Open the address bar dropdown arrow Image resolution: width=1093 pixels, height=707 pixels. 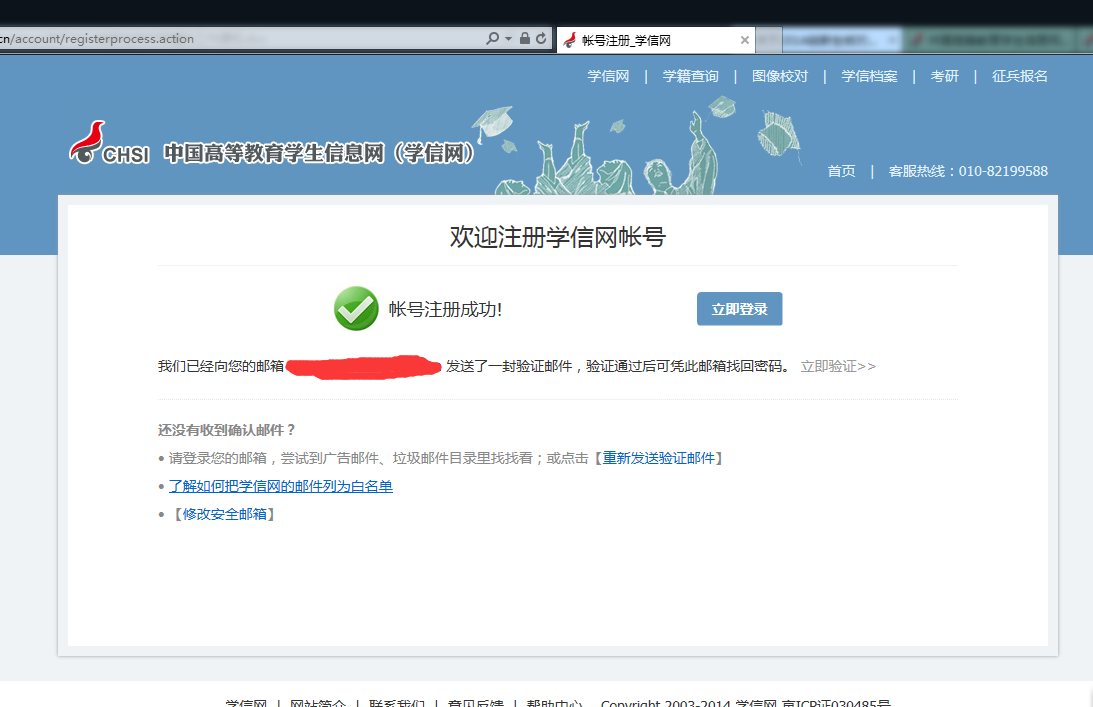(508, 39)
